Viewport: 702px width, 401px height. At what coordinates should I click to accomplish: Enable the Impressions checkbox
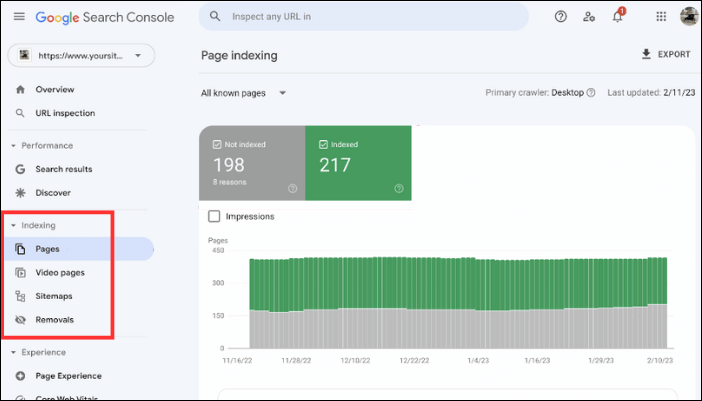click(214, 217)
